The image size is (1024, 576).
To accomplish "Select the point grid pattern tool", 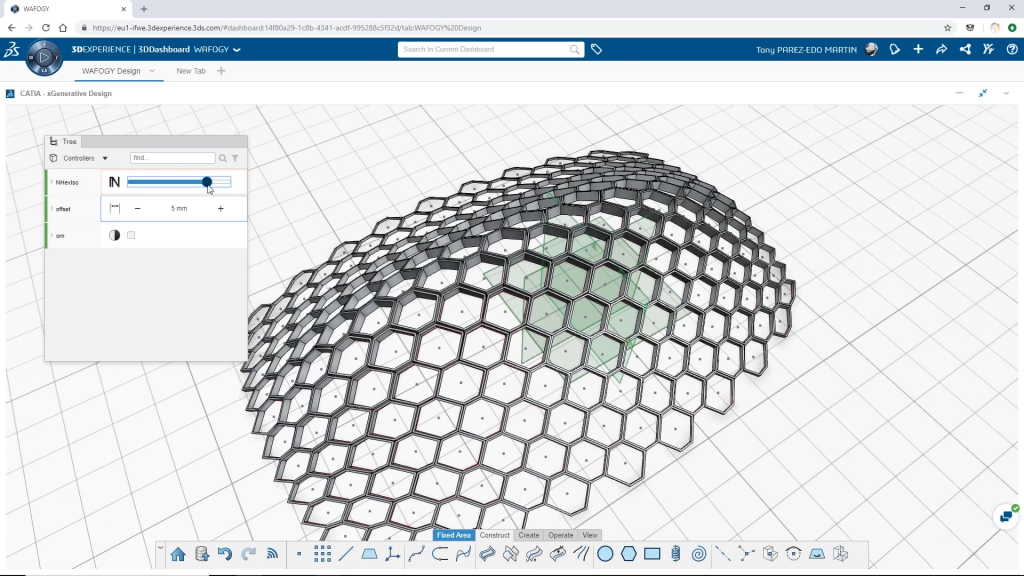I will [x=322, y=554].
